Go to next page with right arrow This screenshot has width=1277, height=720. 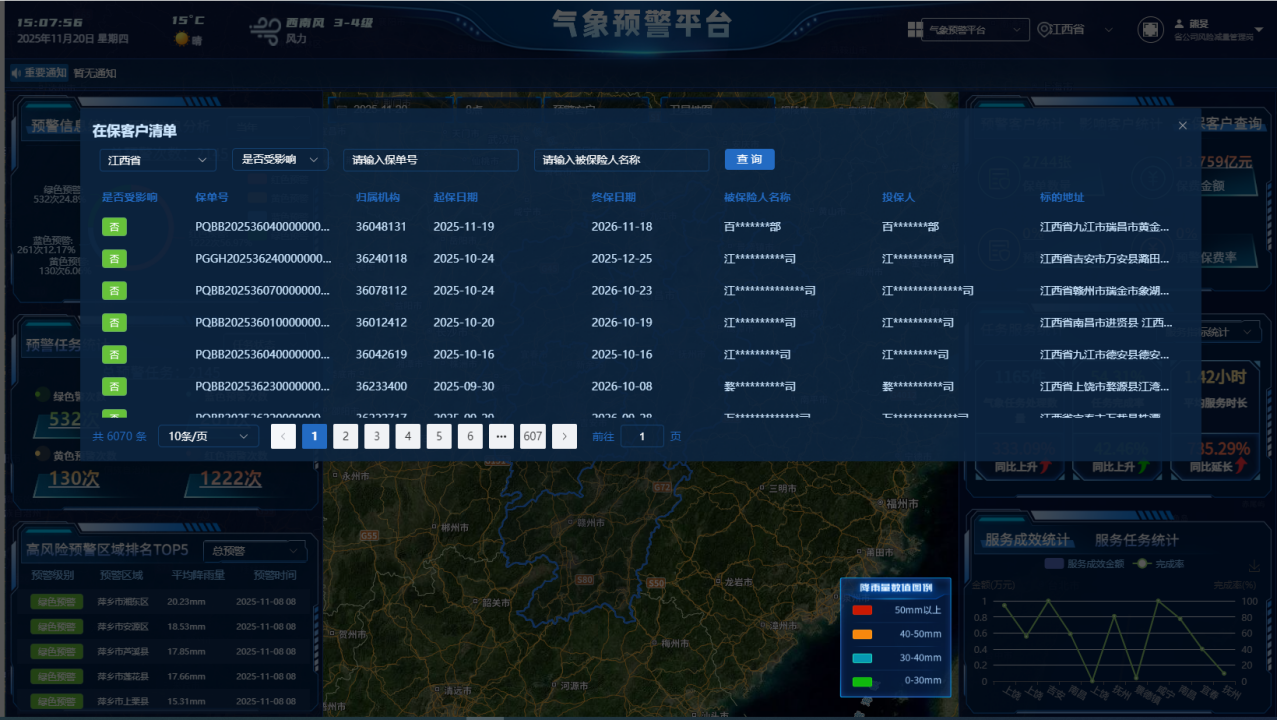[565, 436]
